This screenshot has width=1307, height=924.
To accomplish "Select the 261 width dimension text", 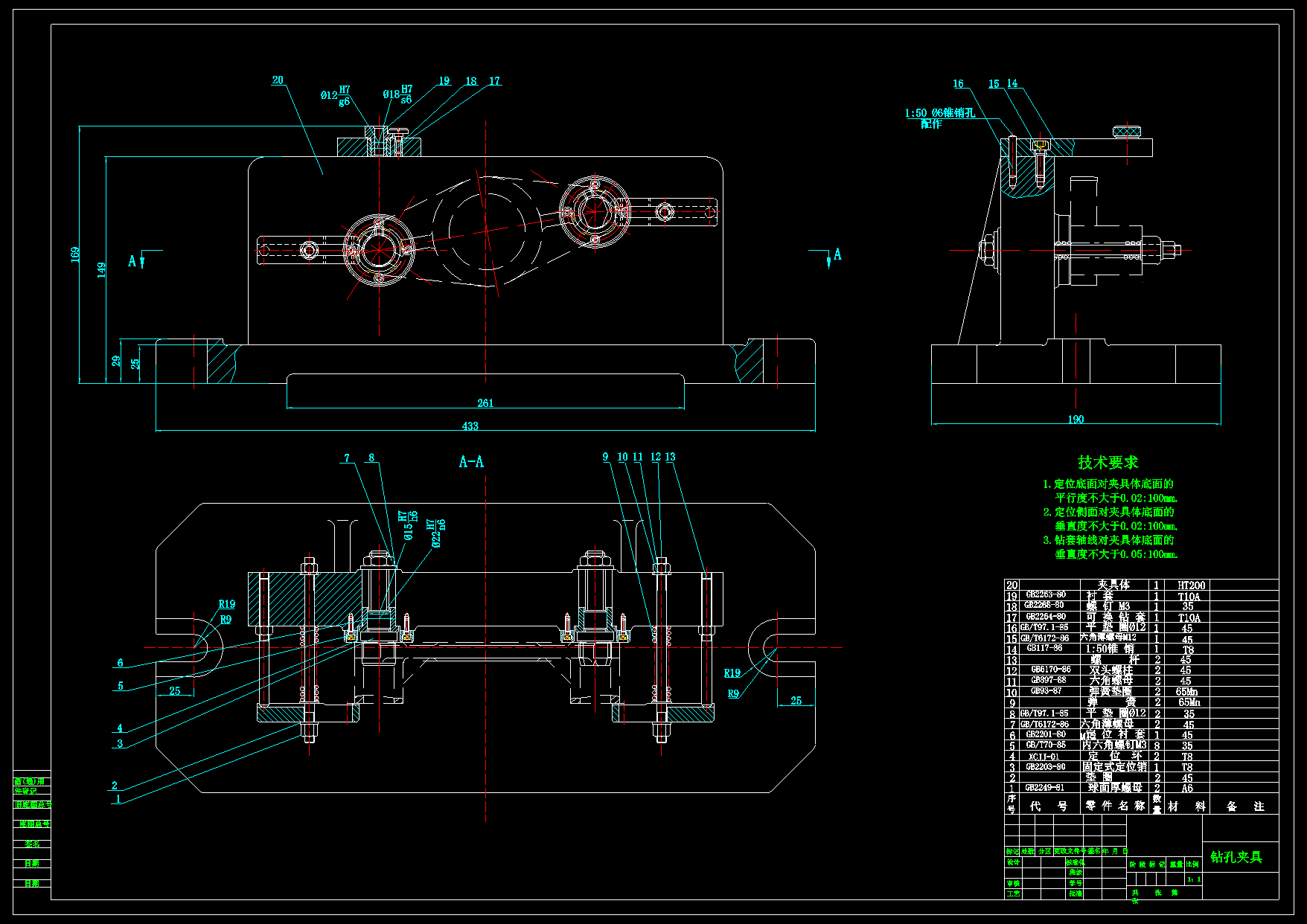I will pos(485,403).
